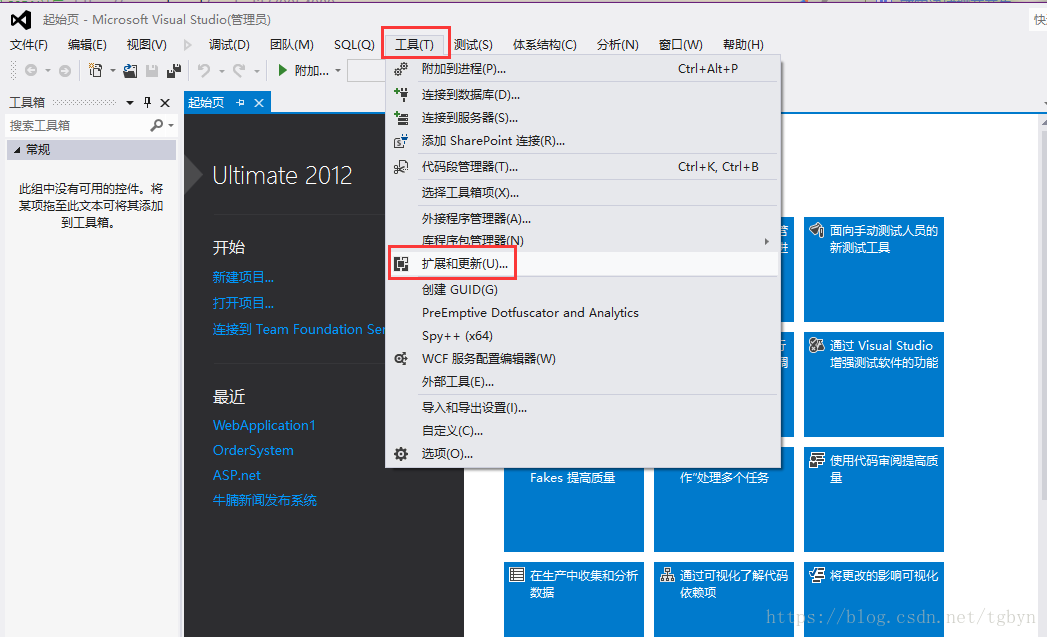Viewport: 1047px width, 637px height.
Task: Click the Redo toolbar icon
Action: click(238, 70)
